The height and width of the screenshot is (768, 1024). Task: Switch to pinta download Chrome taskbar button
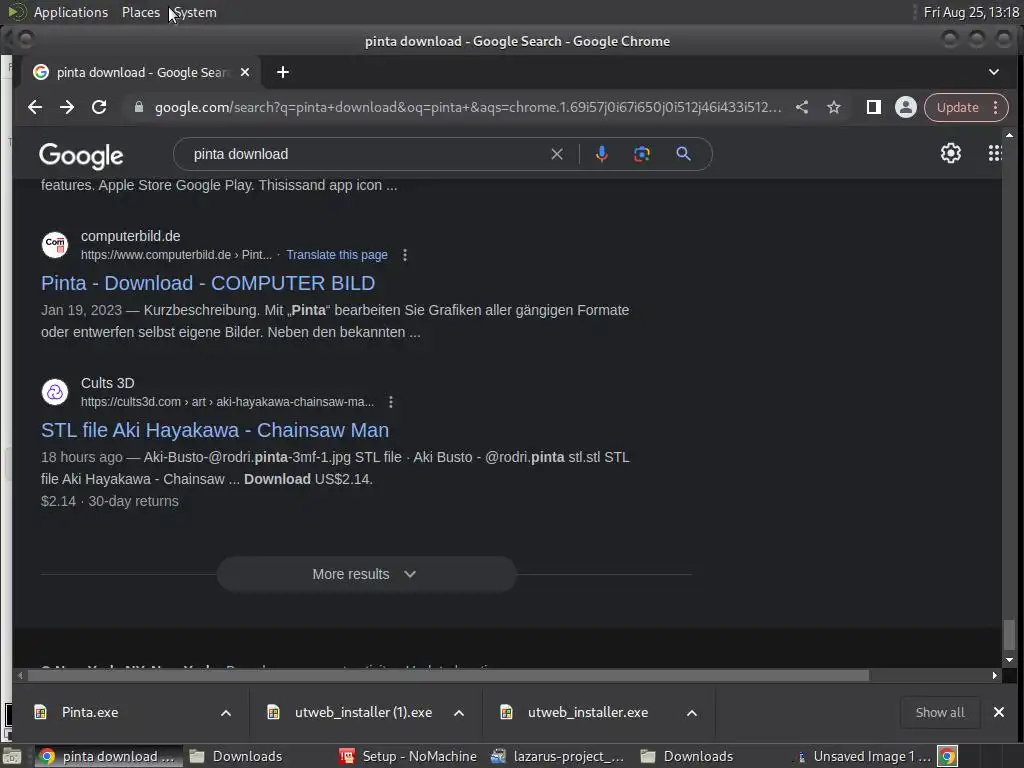pos(107,756)
